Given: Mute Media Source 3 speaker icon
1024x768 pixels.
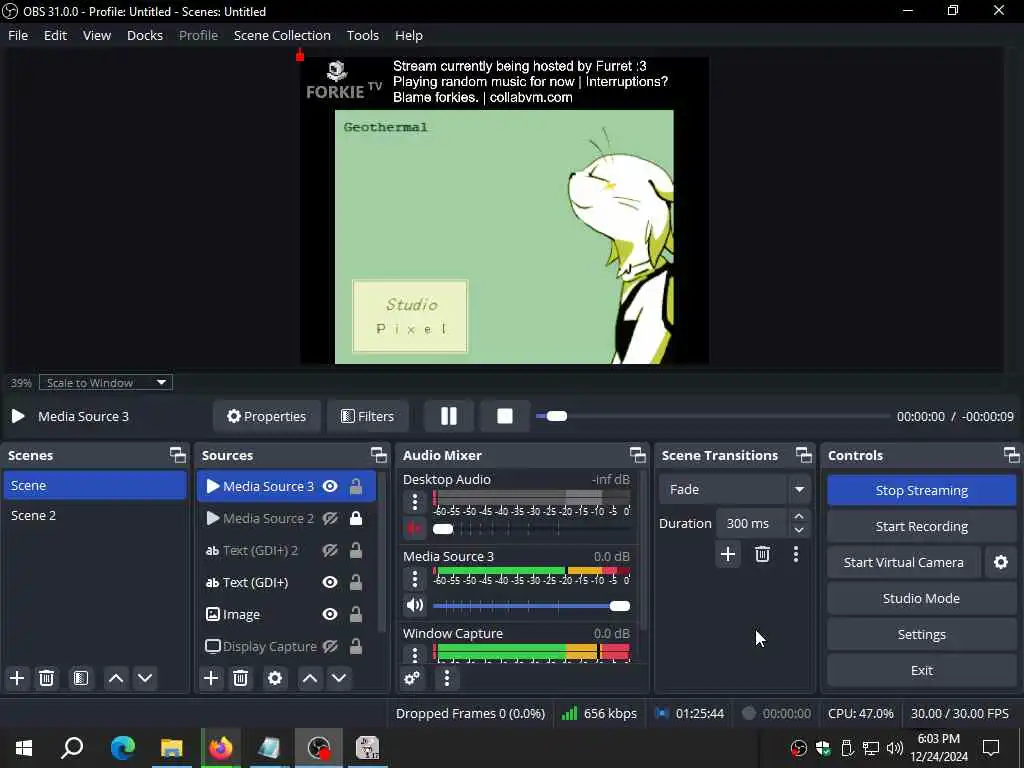Looking at the screenshot, I should tap(415, 605).
